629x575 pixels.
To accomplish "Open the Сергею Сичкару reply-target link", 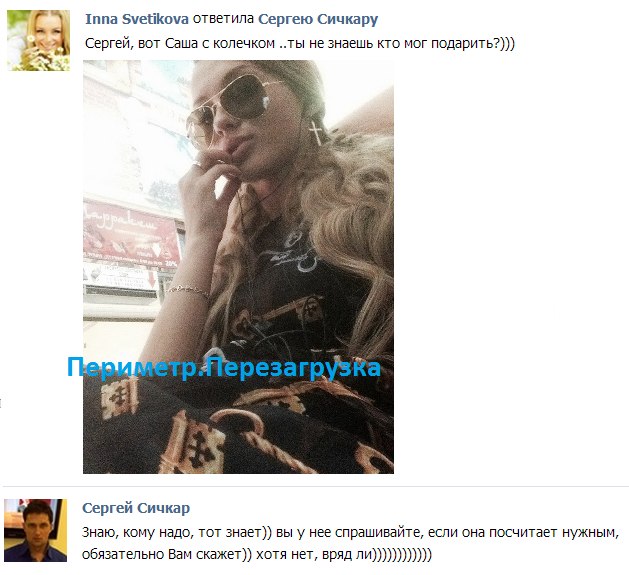I will click(318, 19).
